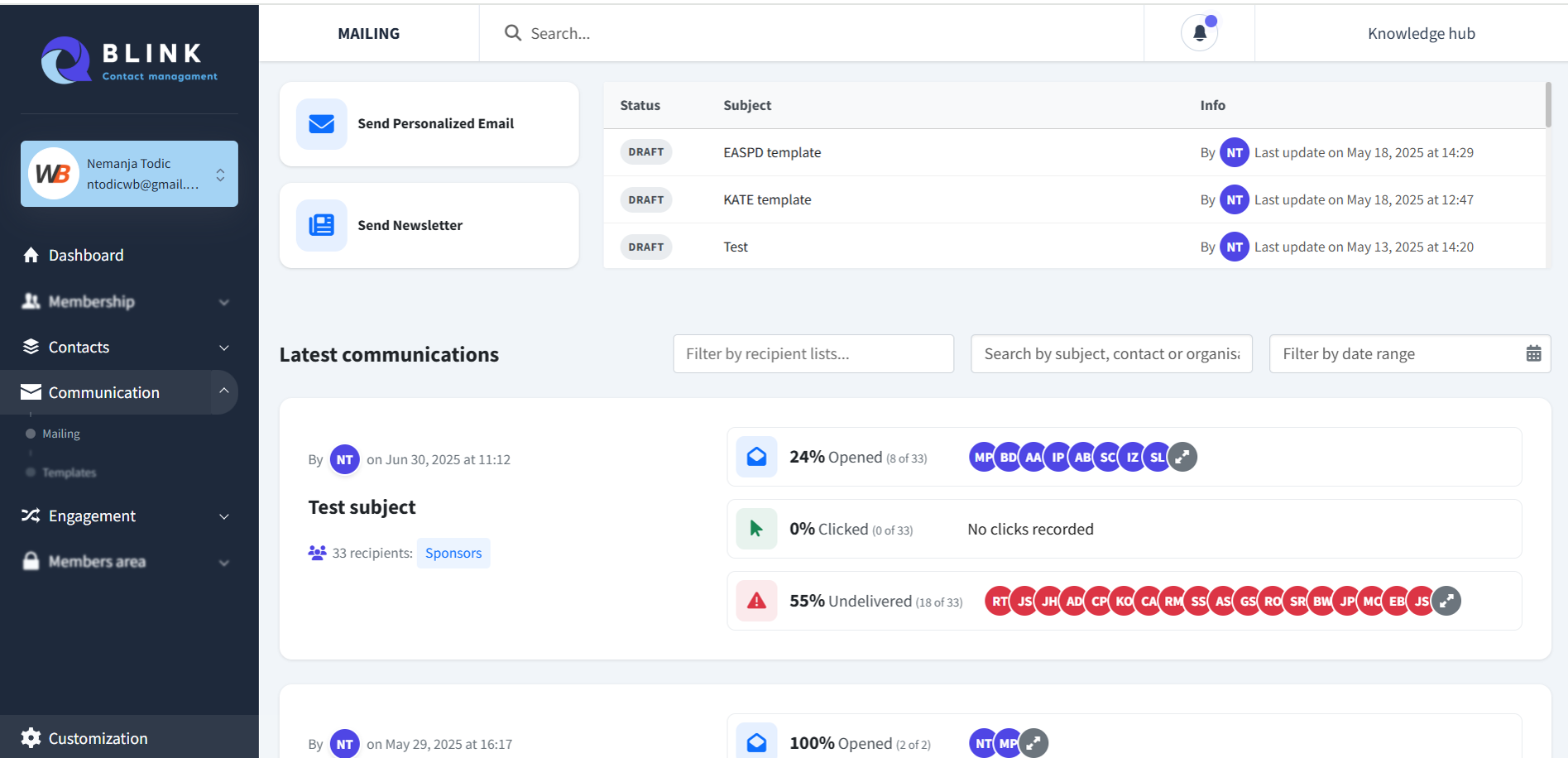Click Search by subject, contact or organisation field

[1111, 353]
